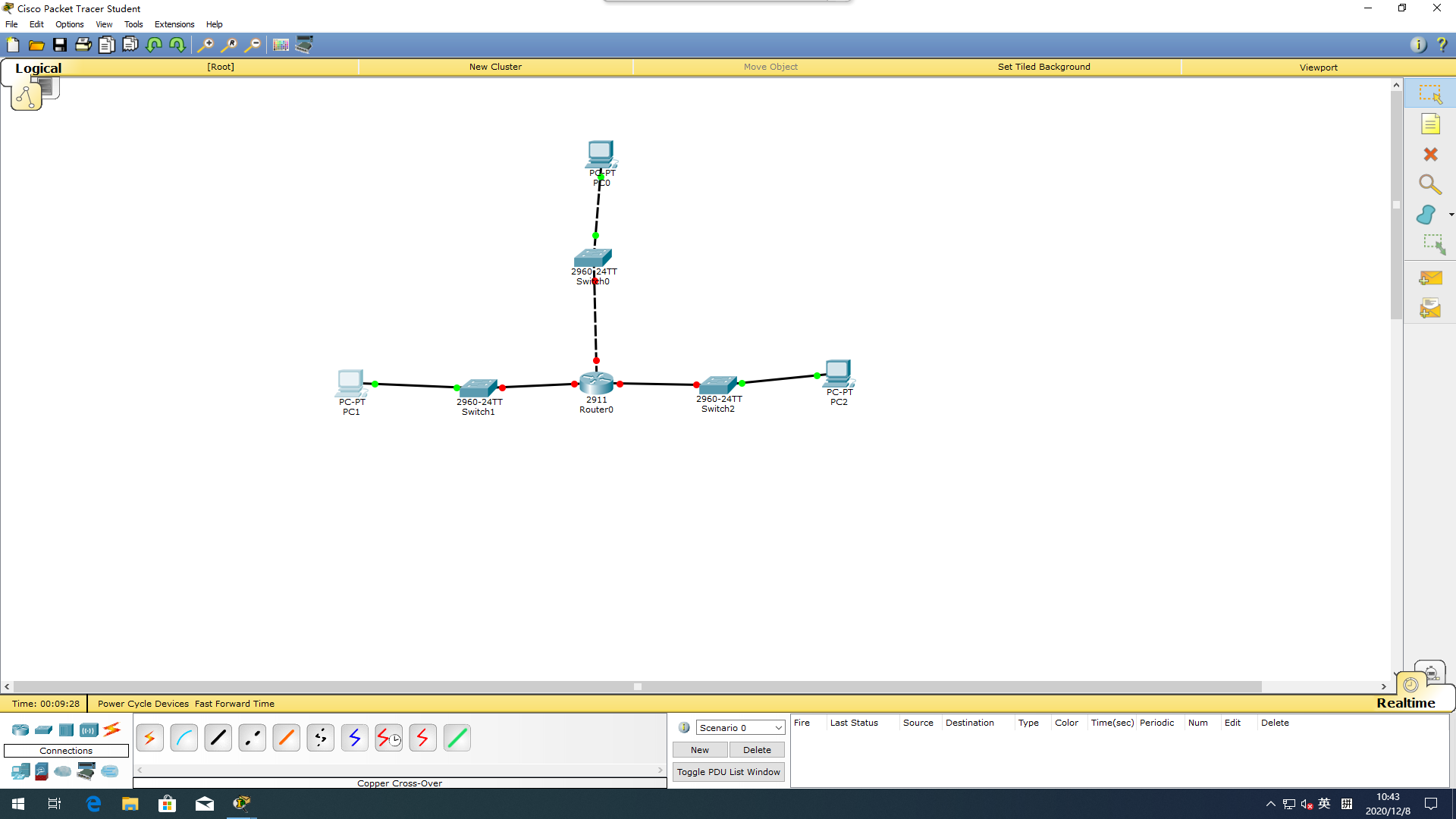Click the Zoom In magnifier
This screenshot has width=1456, height=819.
pos(205,45)
